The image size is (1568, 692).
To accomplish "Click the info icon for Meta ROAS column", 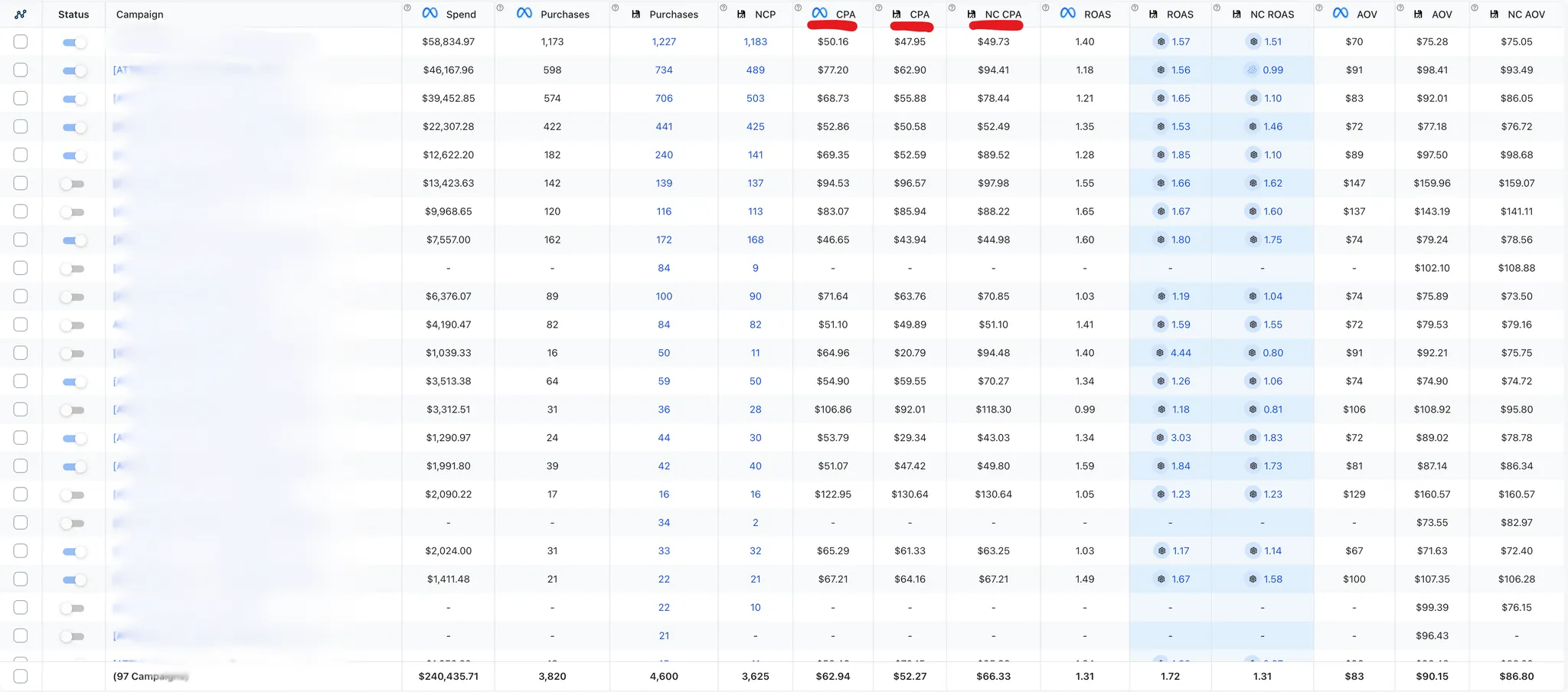I will click(x=1046, y=8).
